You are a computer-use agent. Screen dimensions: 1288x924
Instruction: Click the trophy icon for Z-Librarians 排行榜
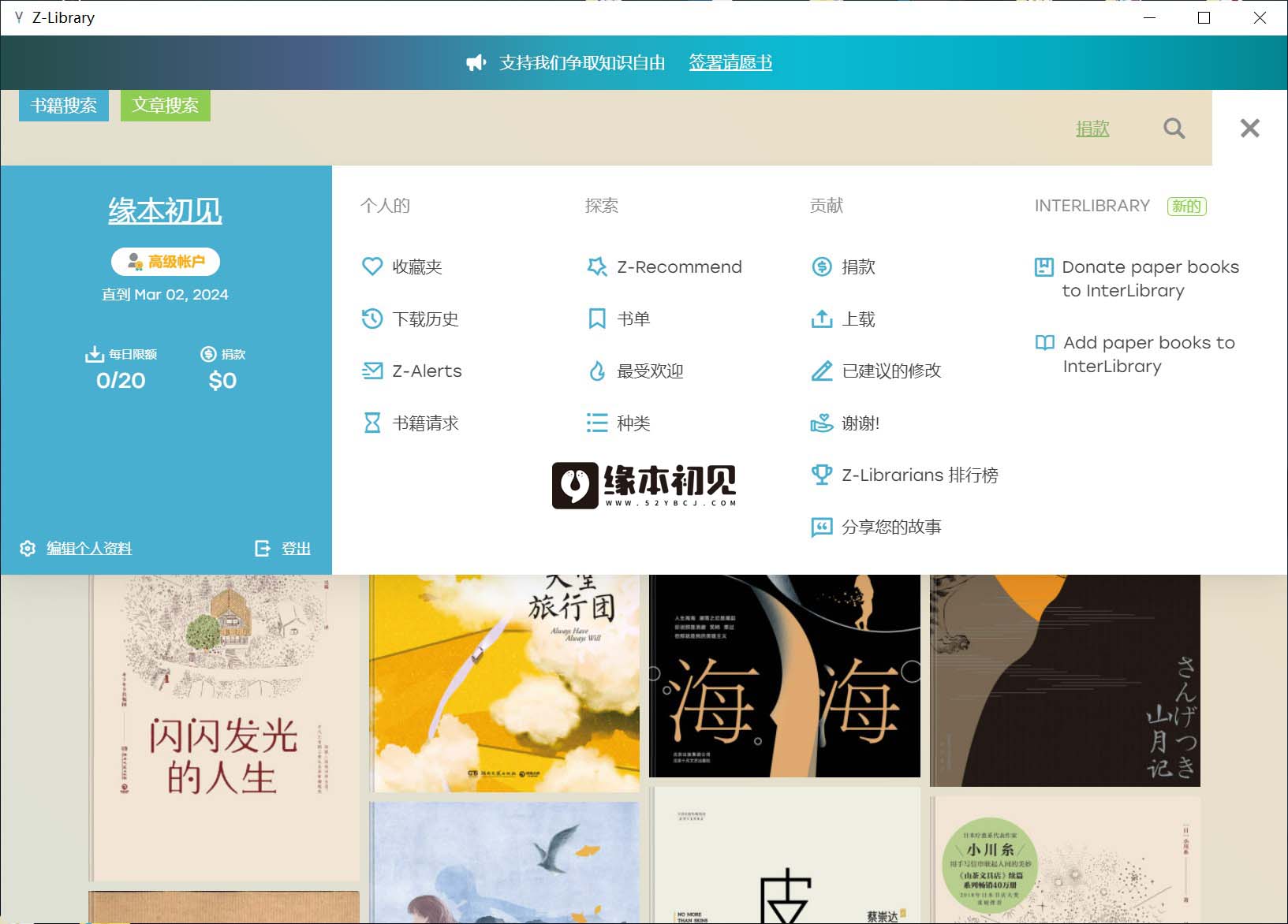tap(822, 475)
